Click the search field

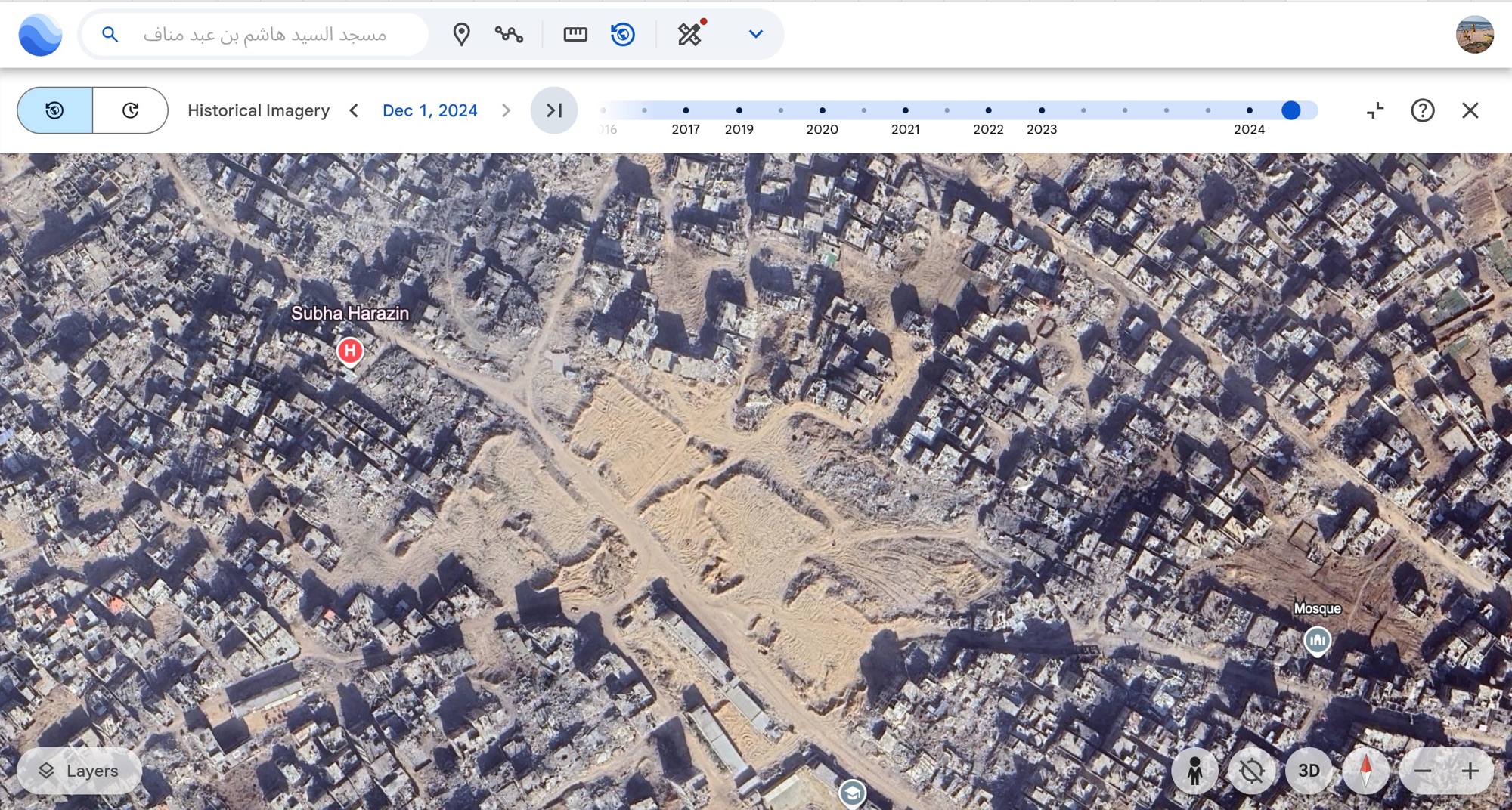click(x=265, y=35)
